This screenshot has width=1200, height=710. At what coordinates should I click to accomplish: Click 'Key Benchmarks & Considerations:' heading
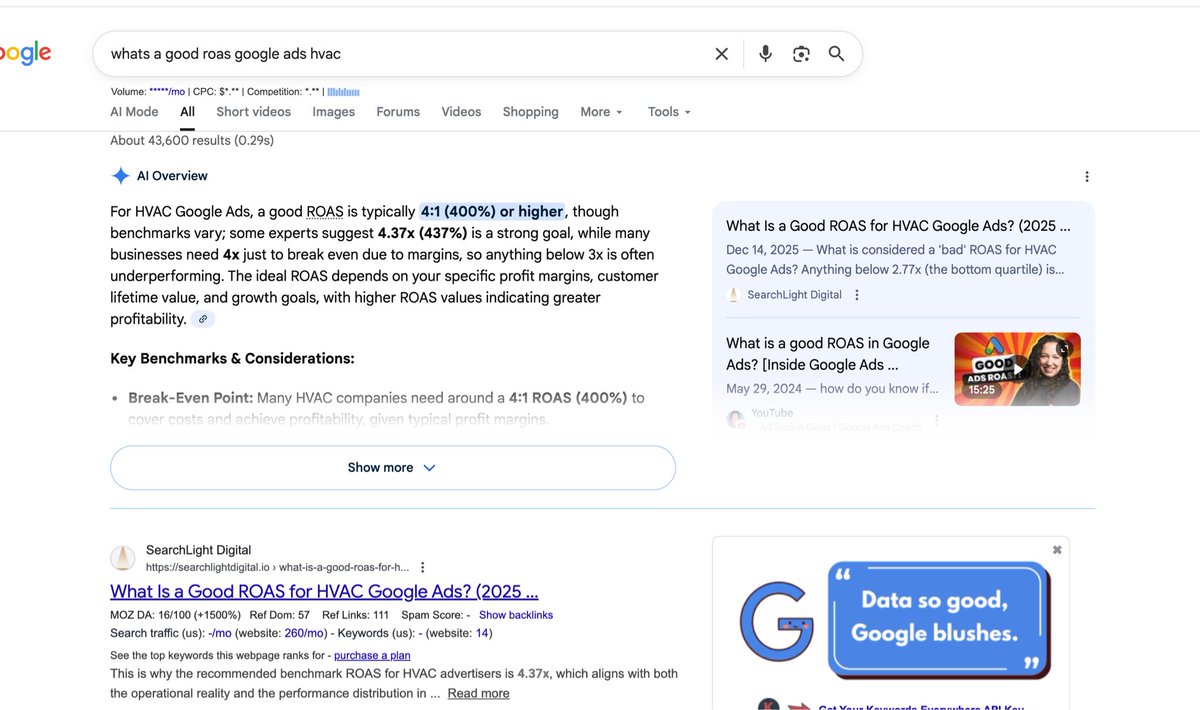click(x=232, y=358)
